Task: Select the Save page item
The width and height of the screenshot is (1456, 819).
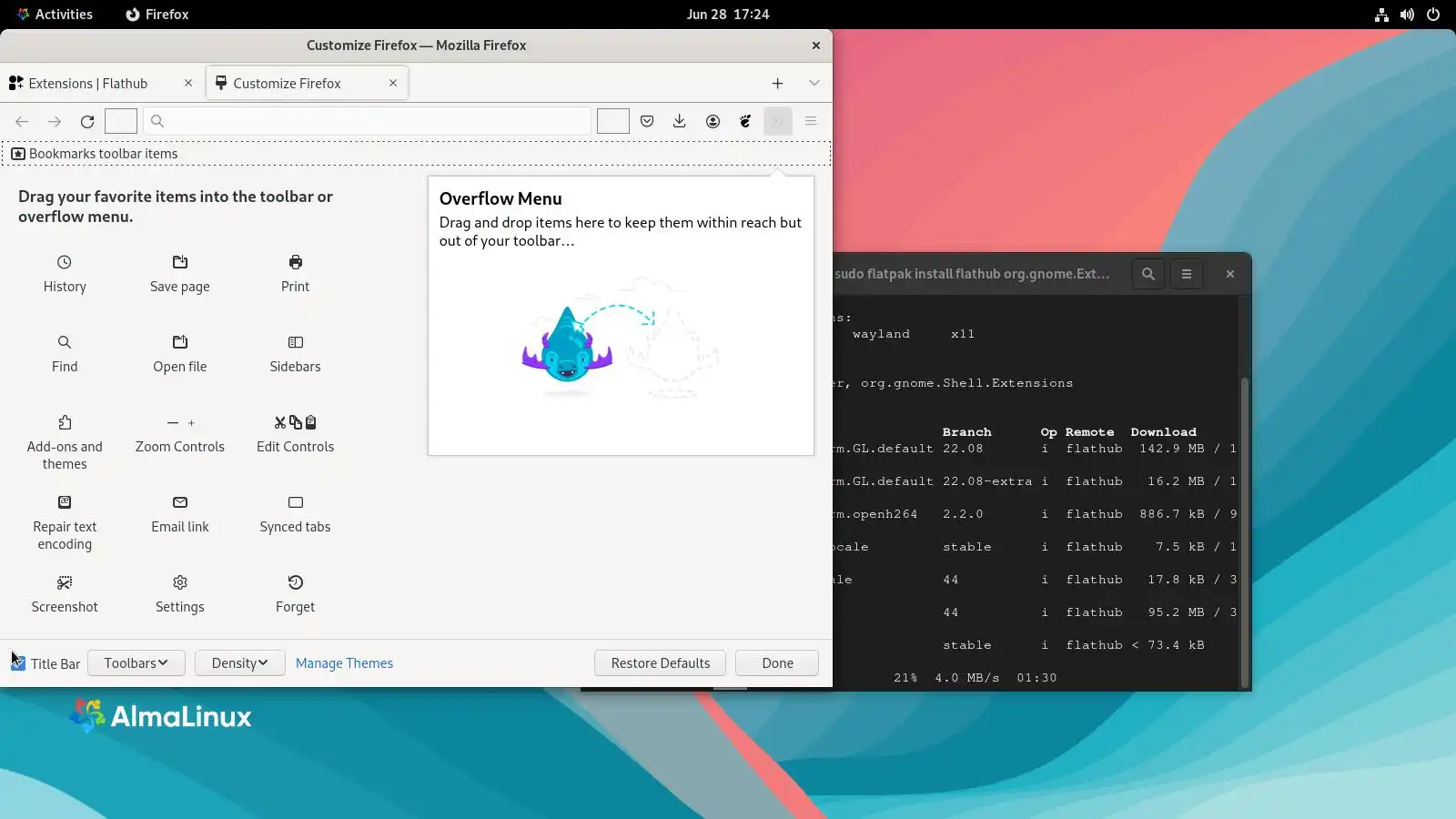Action: [180, 274]
